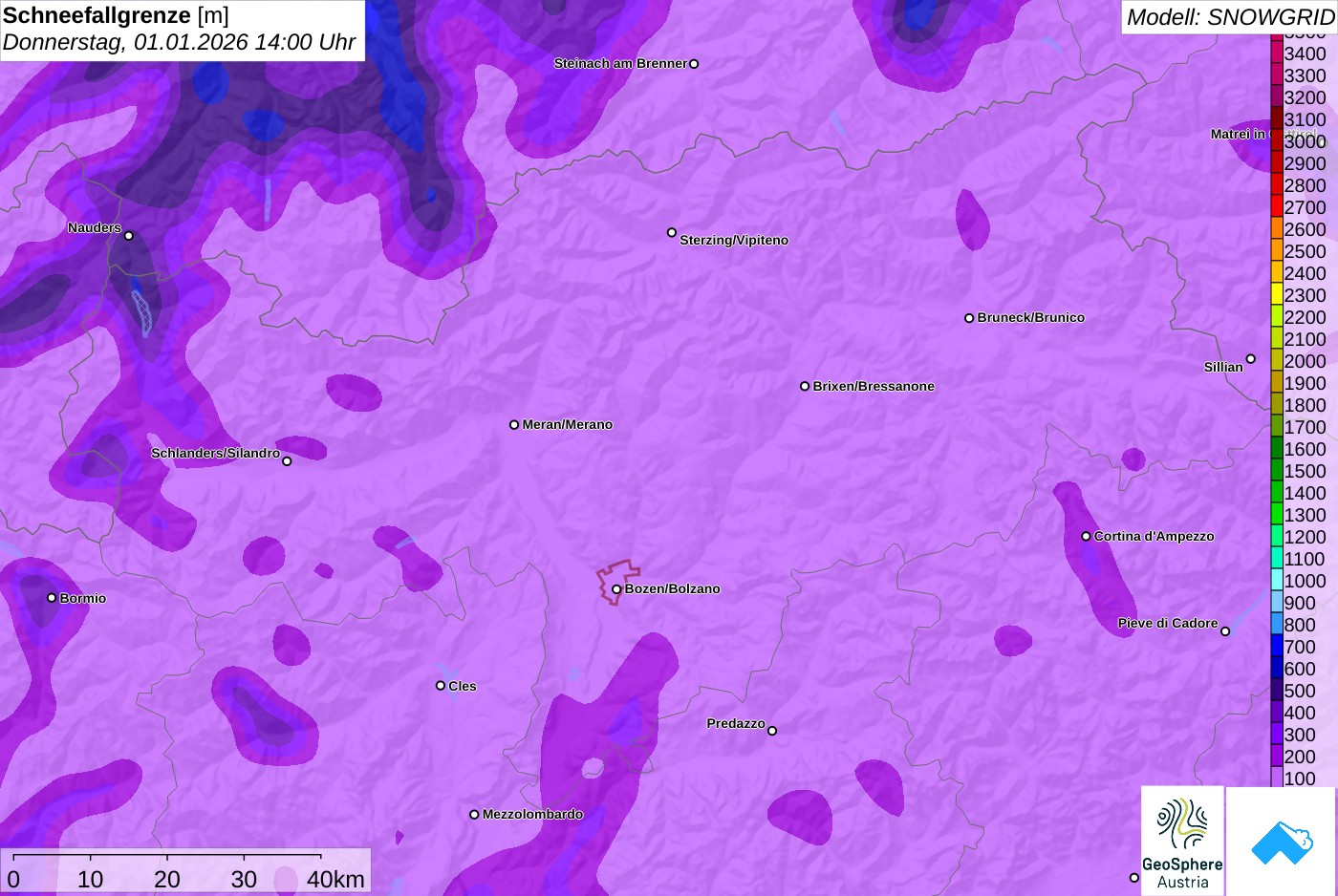Click the 500 legend value

pos(1300,691)
